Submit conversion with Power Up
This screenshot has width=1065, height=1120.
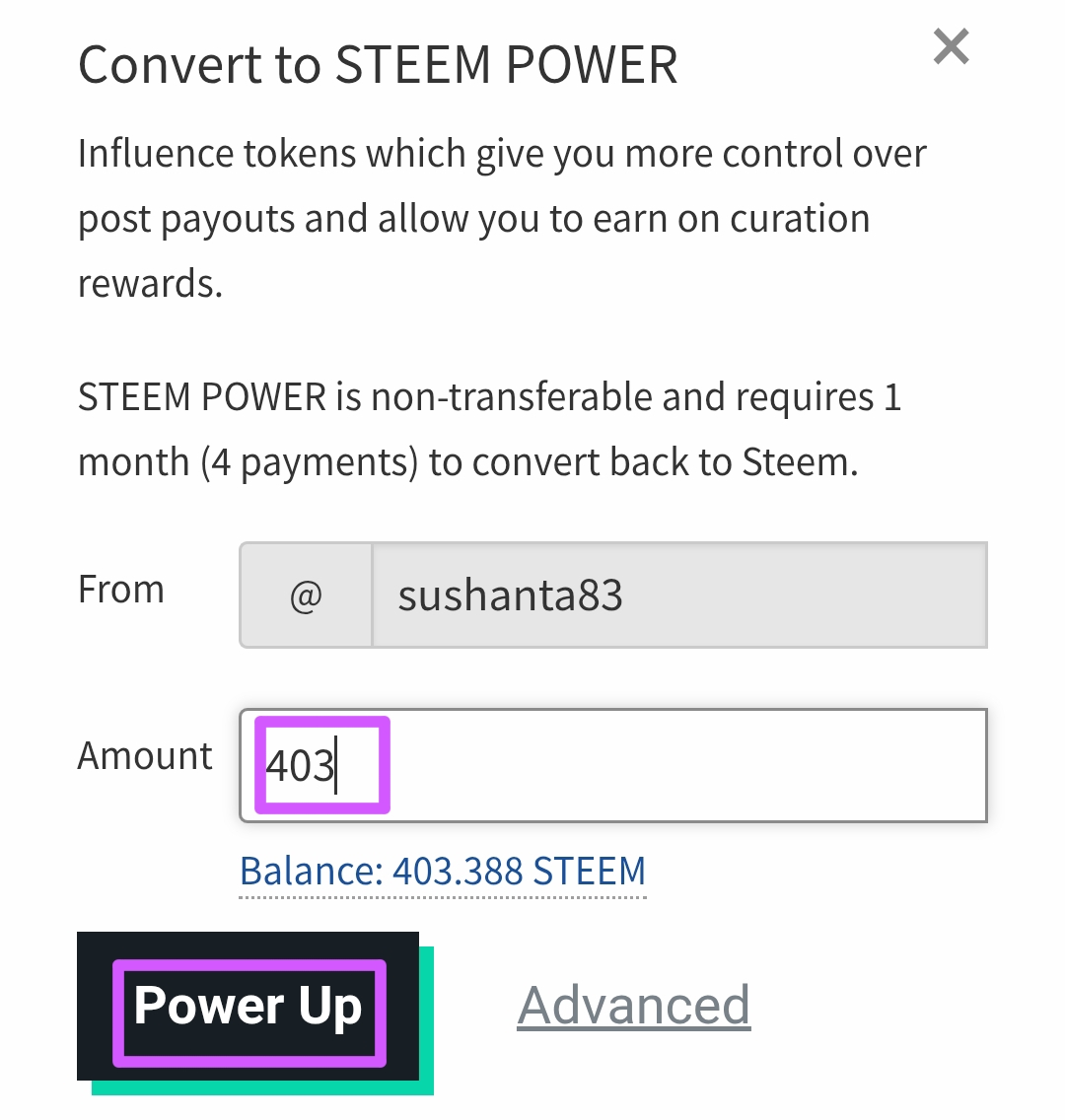[248, 1006]
